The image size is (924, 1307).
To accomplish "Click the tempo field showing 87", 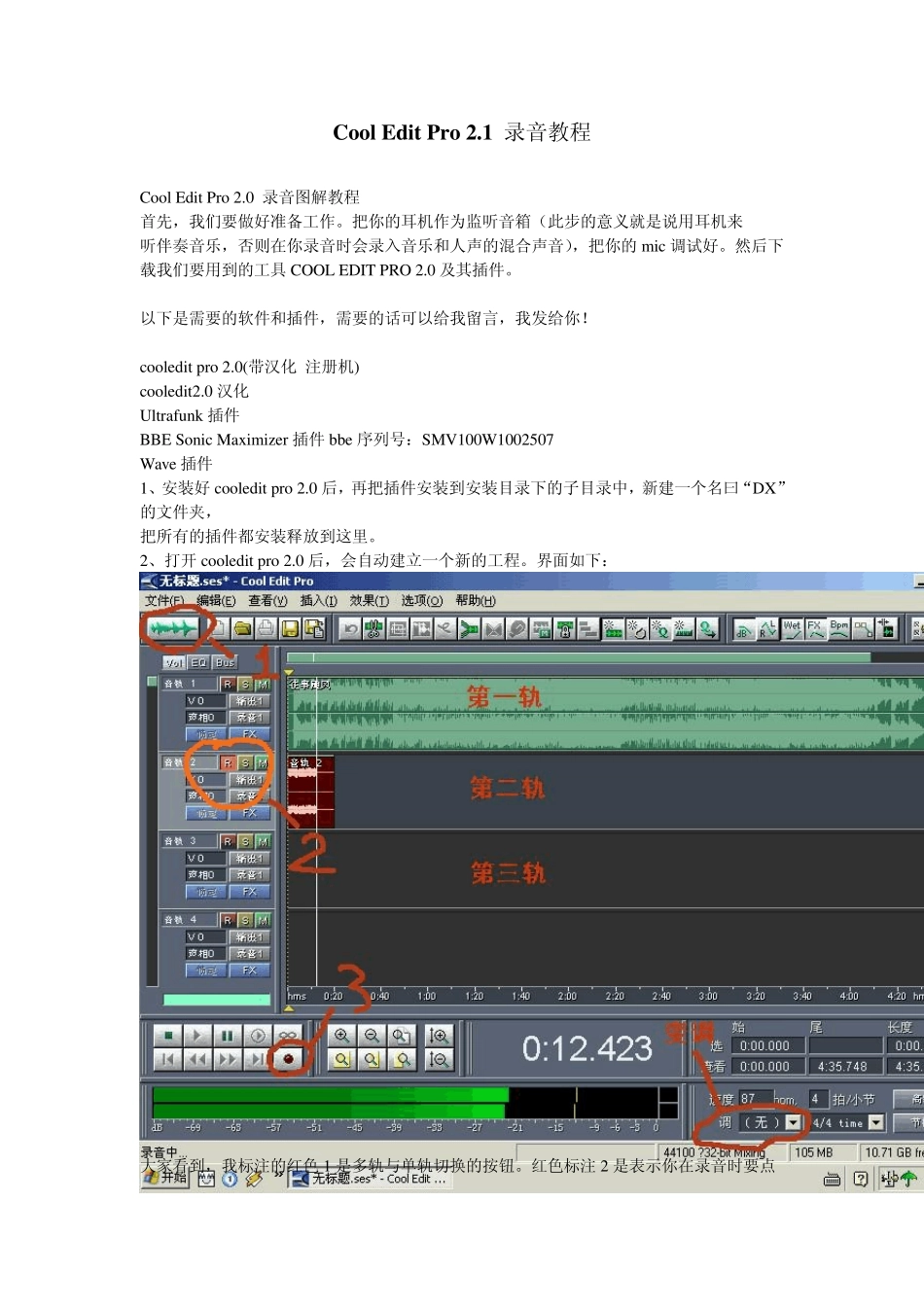I will point(755,1099).
